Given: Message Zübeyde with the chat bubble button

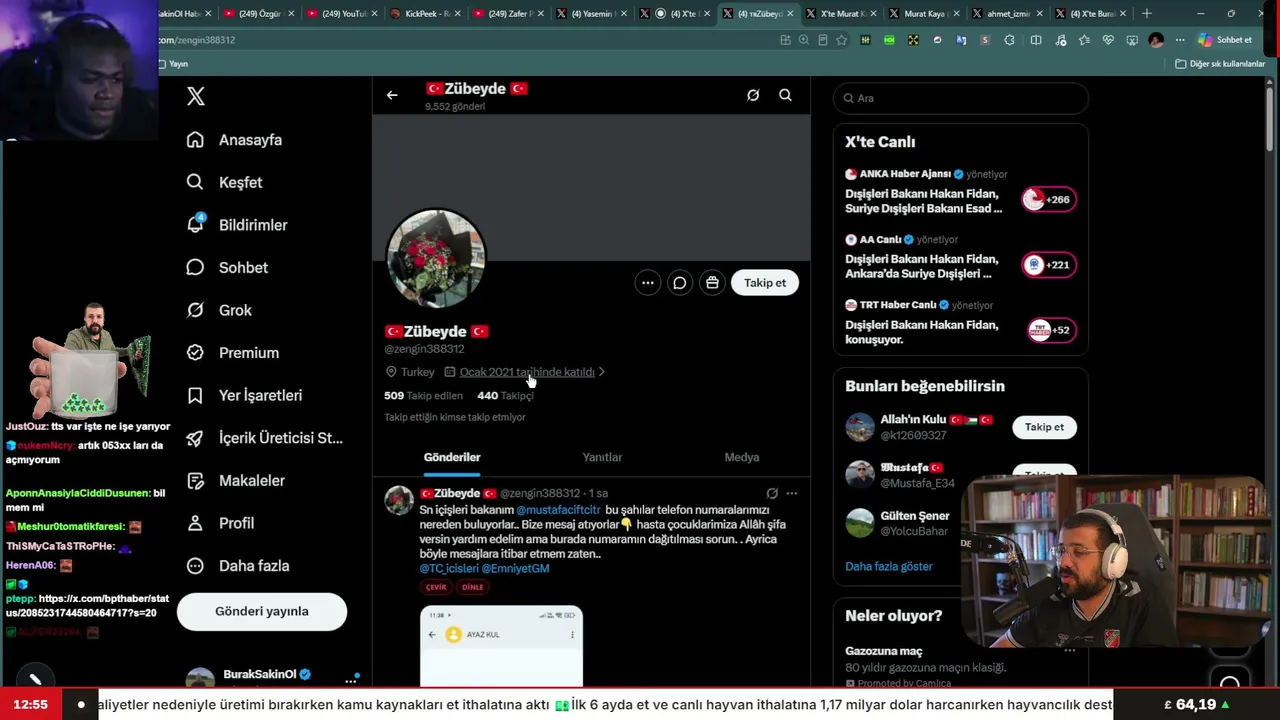Looking at the screenshot, I should 680,283.
